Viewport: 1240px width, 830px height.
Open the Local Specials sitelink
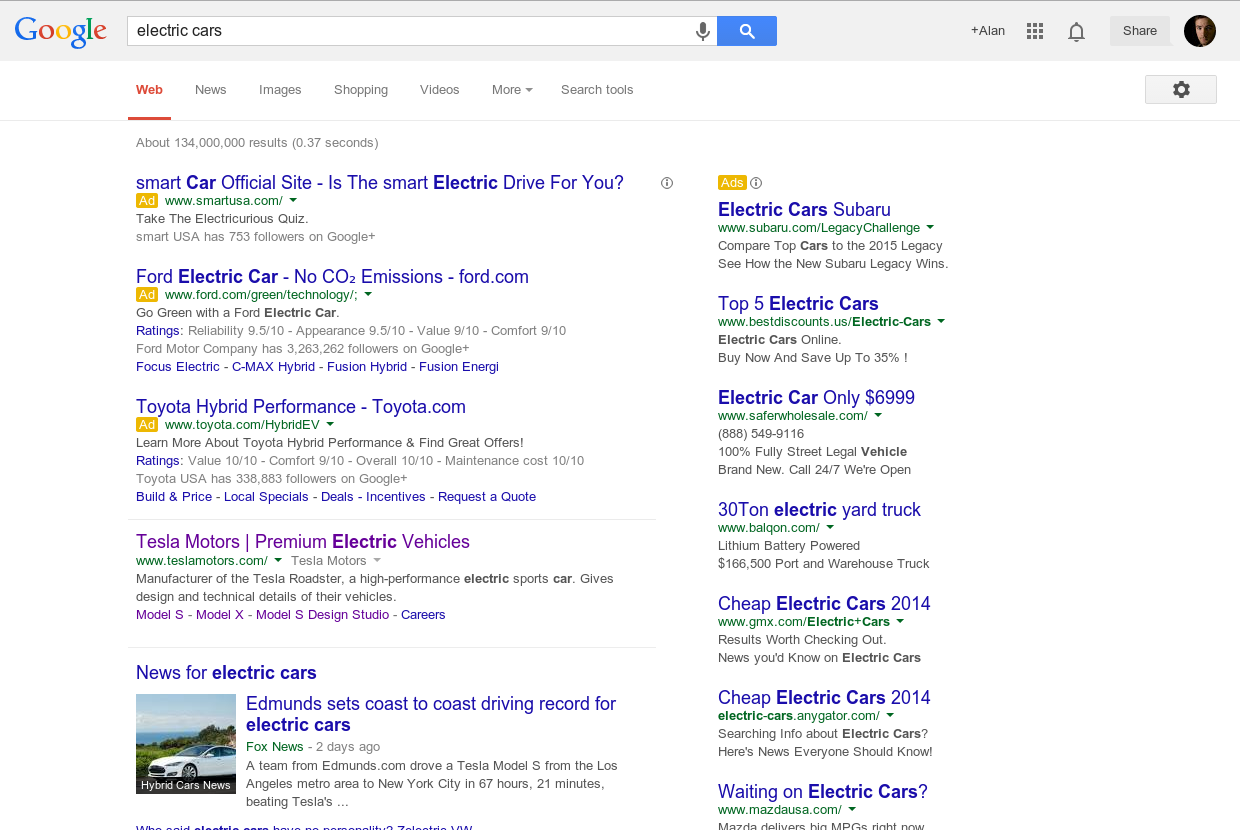266,497
